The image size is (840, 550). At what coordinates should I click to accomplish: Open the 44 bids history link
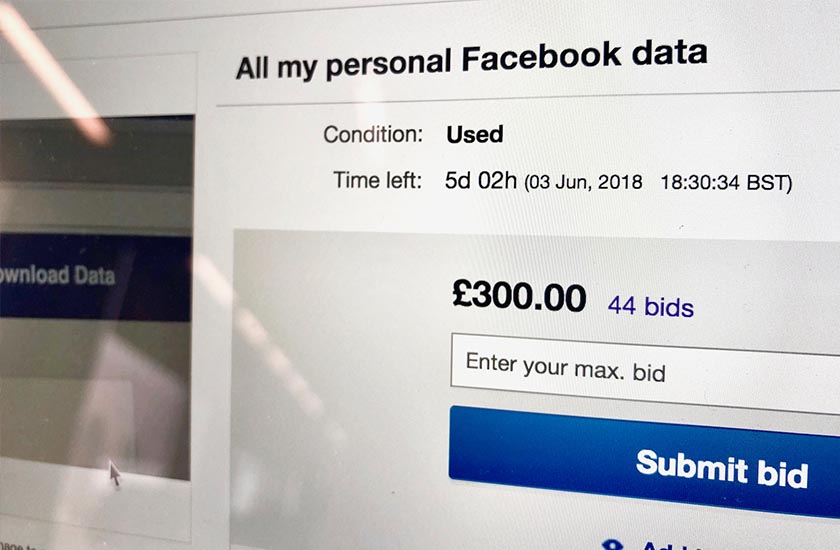point(650,306)
